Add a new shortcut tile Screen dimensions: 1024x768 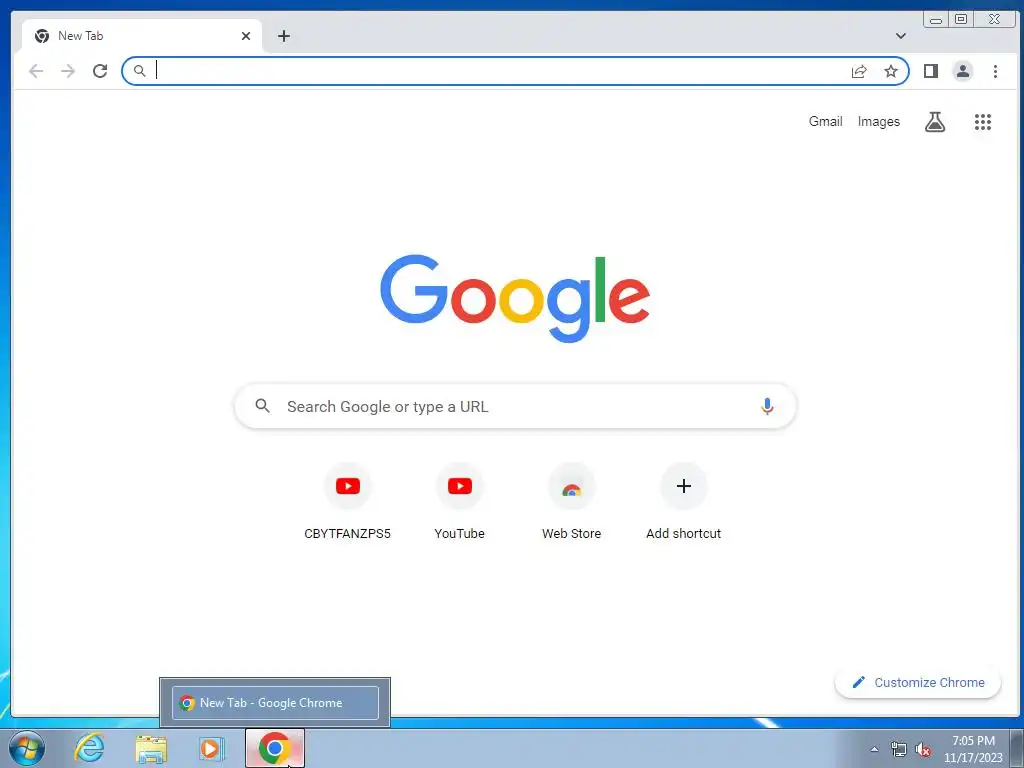coord(684,502)
